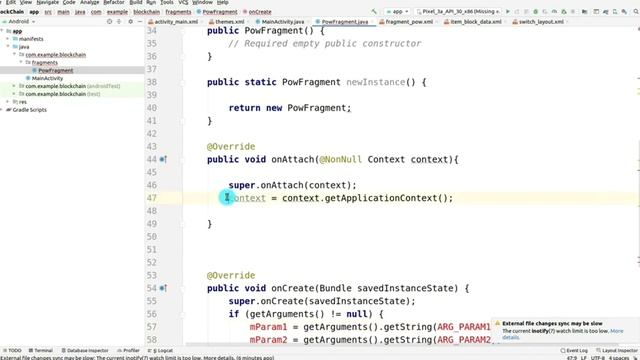Screen dimensions: 640x360
Task: Switch to the themes.xml tab
Action: [x=227, y=22]
